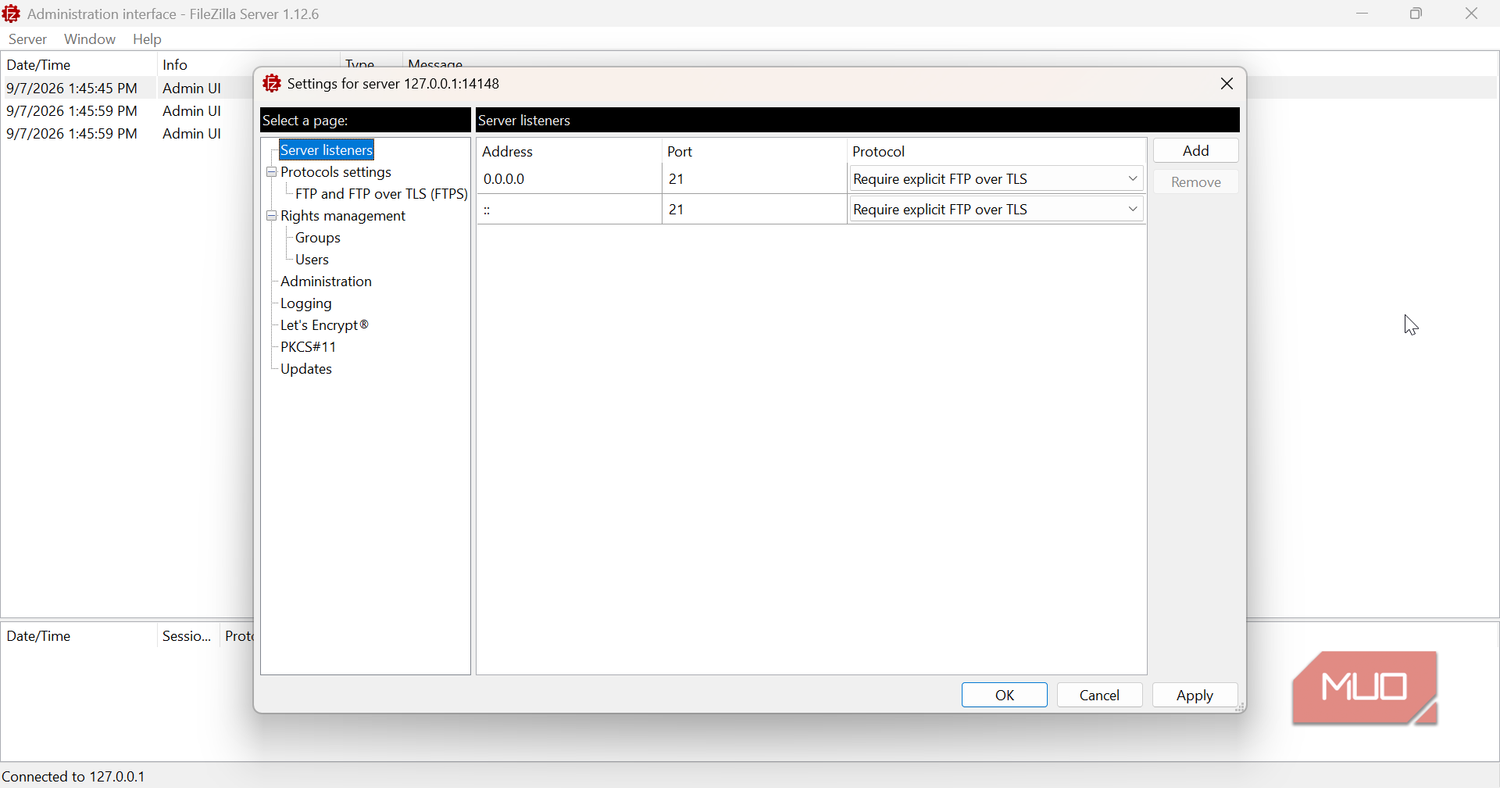Open the Let's Encrypt® page
The image size is (1500, 788).
tap(324, 326)
